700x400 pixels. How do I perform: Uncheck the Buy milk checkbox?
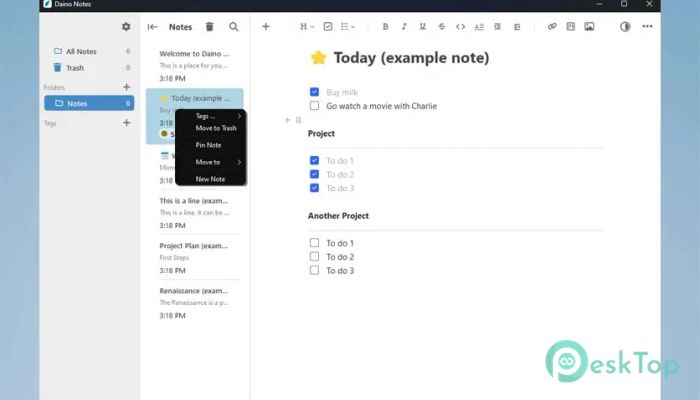pyautogui.click(x=314, y=92)
